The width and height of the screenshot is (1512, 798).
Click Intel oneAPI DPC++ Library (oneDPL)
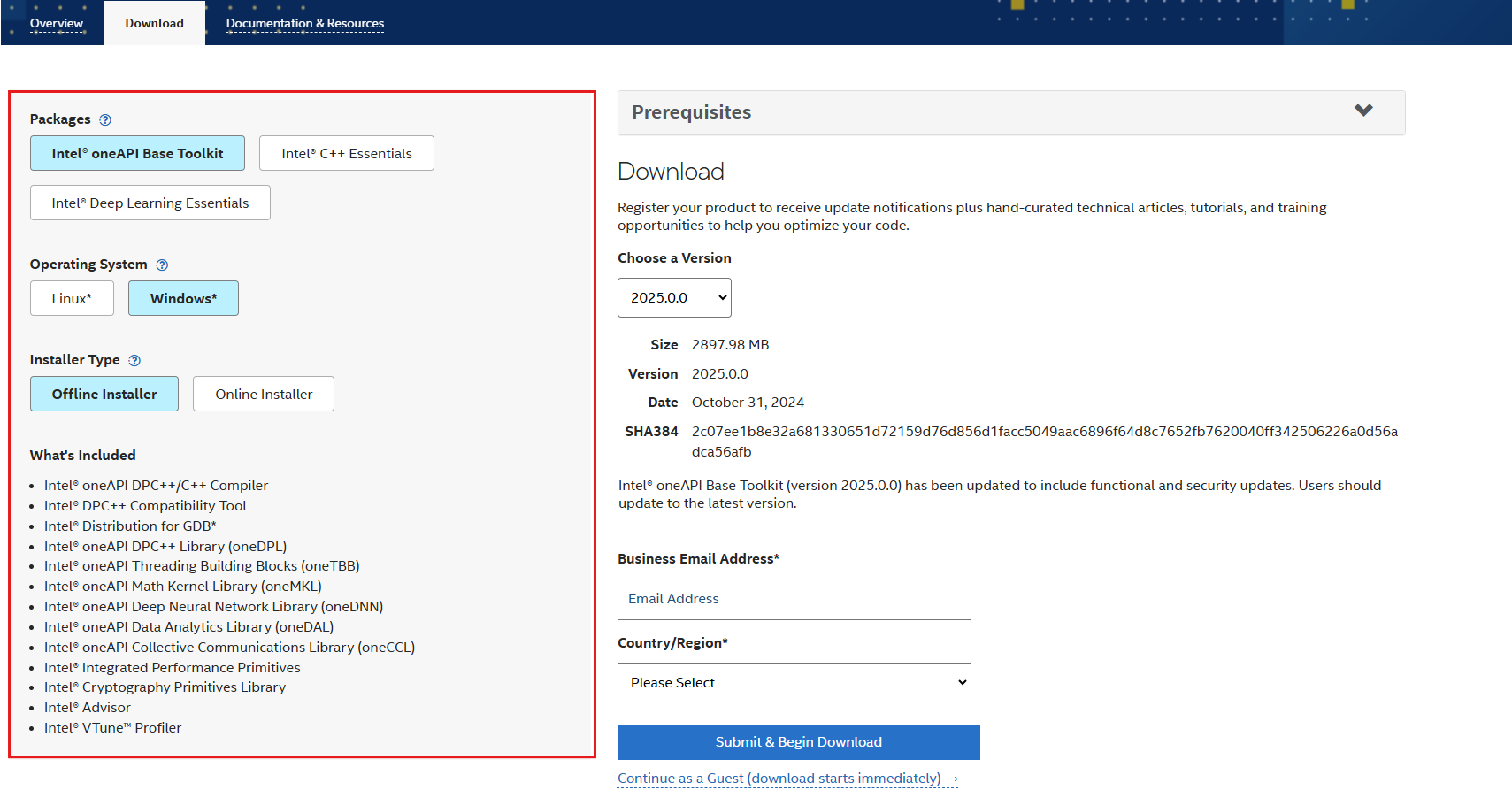[x=165, y=547]
